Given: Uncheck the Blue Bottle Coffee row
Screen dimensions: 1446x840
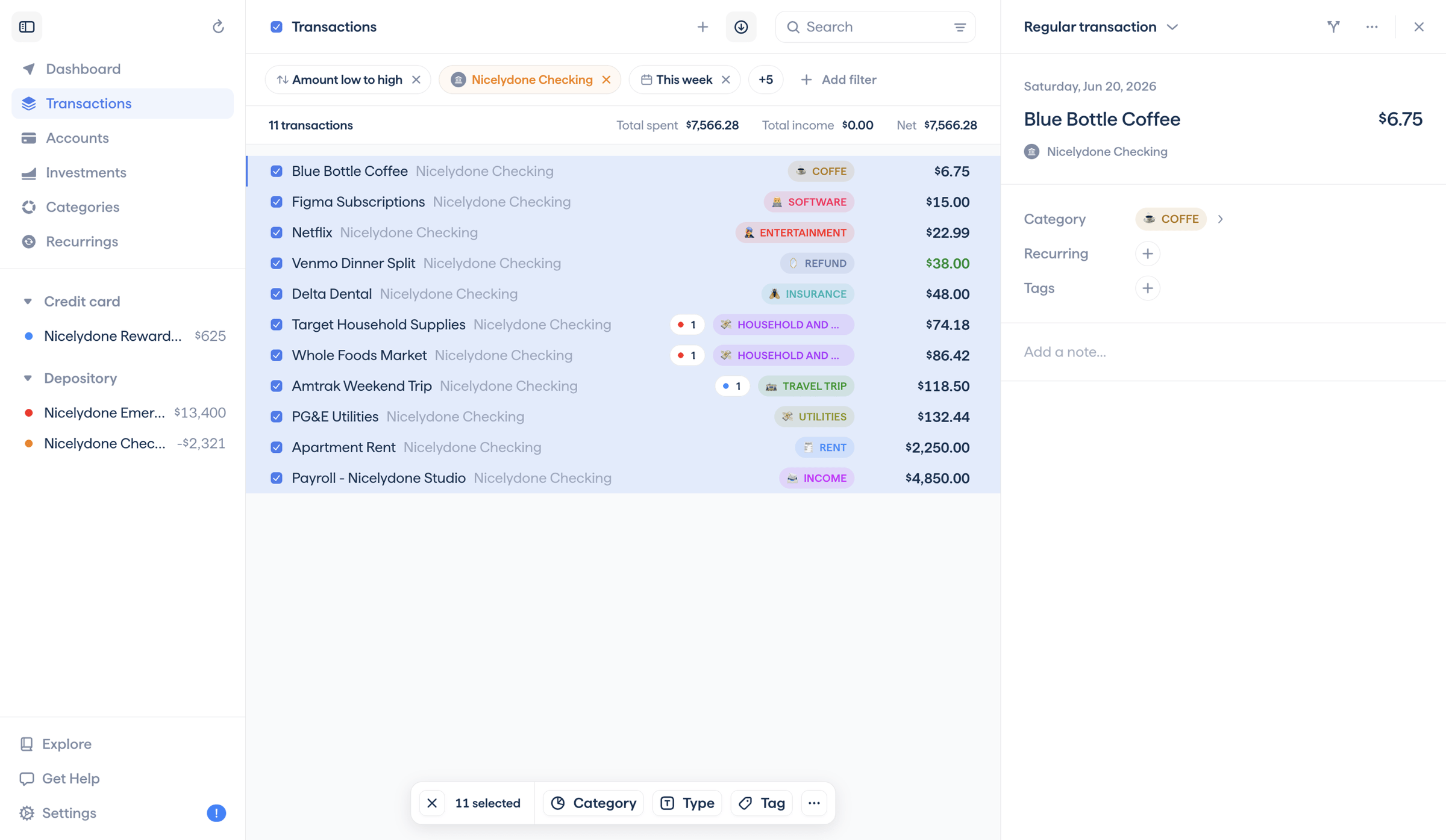Looking at the screenshot, I should [277, 171].
